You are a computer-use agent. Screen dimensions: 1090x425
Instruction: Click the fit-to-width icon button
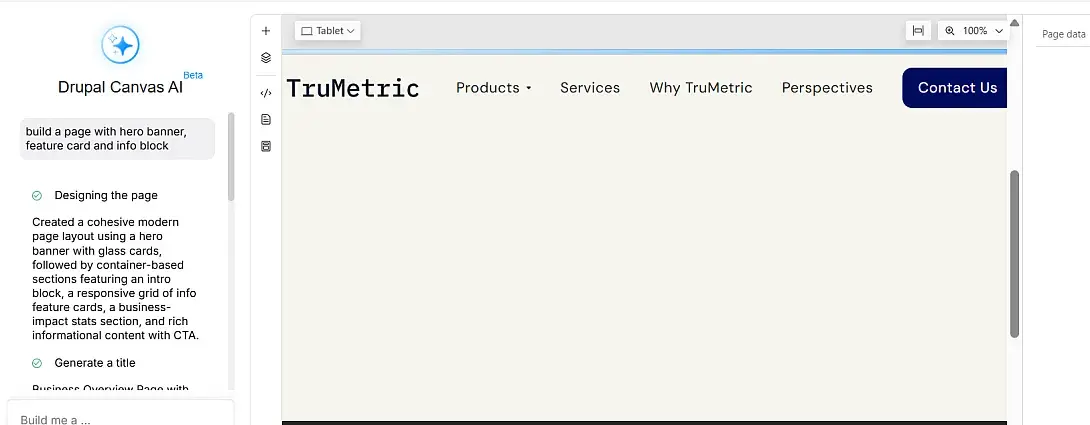pos(918,31)
